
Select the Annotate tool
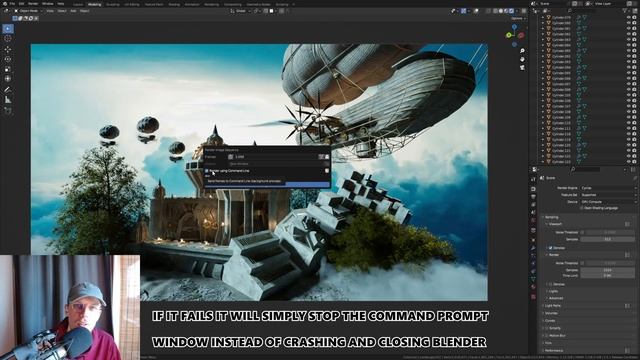pyautogui.click(x=8, y=89)
